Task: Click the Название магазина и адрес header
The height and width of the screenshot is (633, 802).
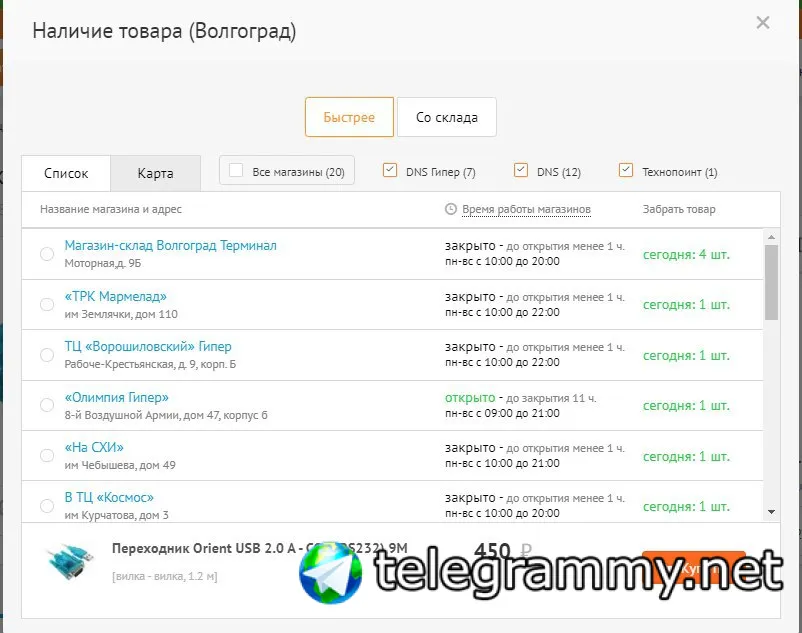Action: [x=111, y=209]
